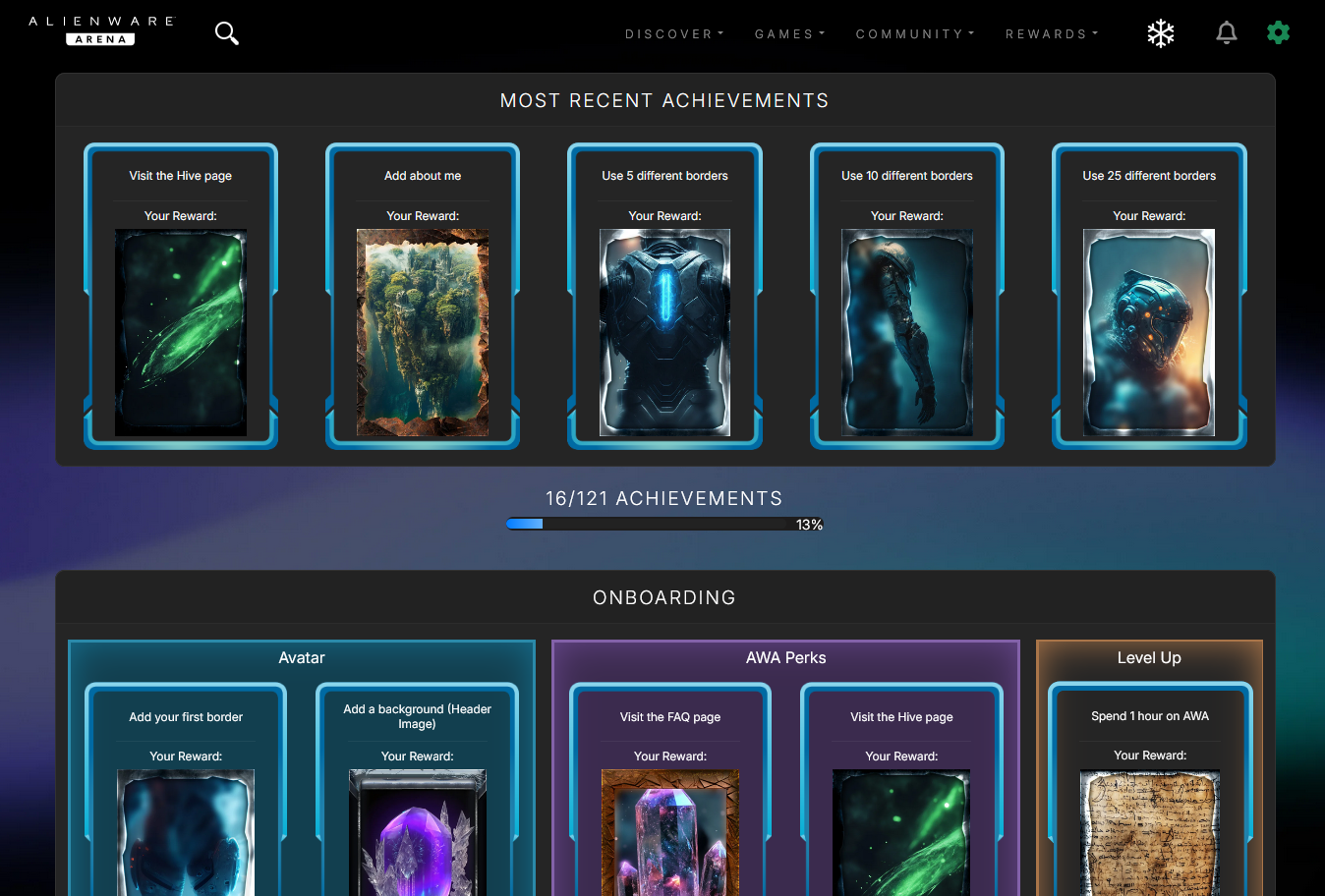
Task: Click the Add your first border card
Action: click(x=186, y=789)
